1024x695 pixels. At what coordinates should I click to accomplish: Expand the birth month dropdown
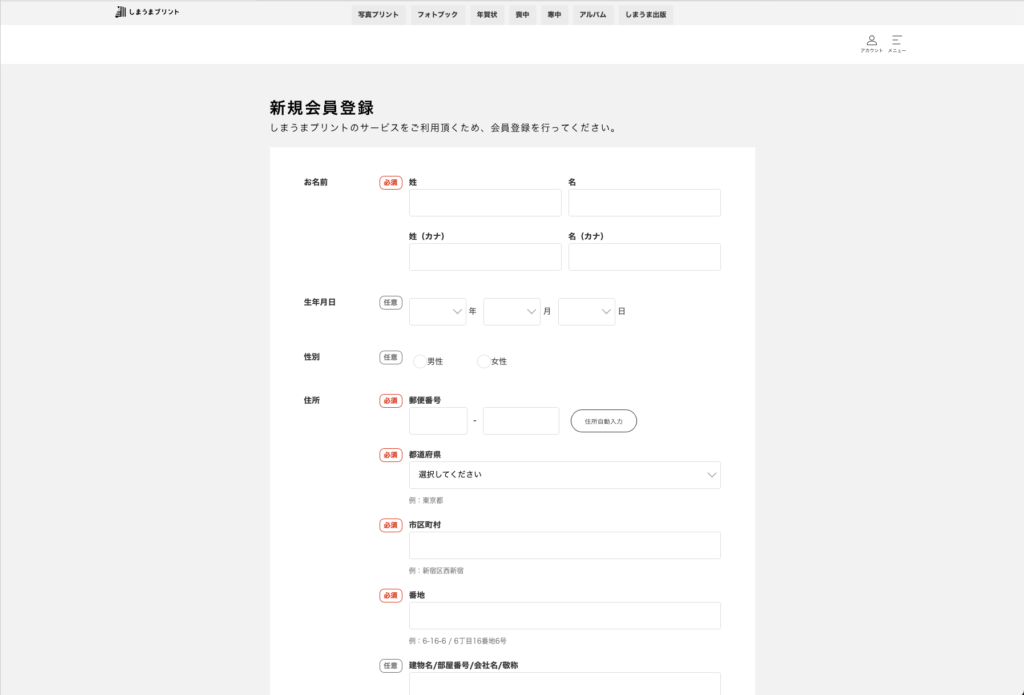pyautogui.click(x=511, y=312)
